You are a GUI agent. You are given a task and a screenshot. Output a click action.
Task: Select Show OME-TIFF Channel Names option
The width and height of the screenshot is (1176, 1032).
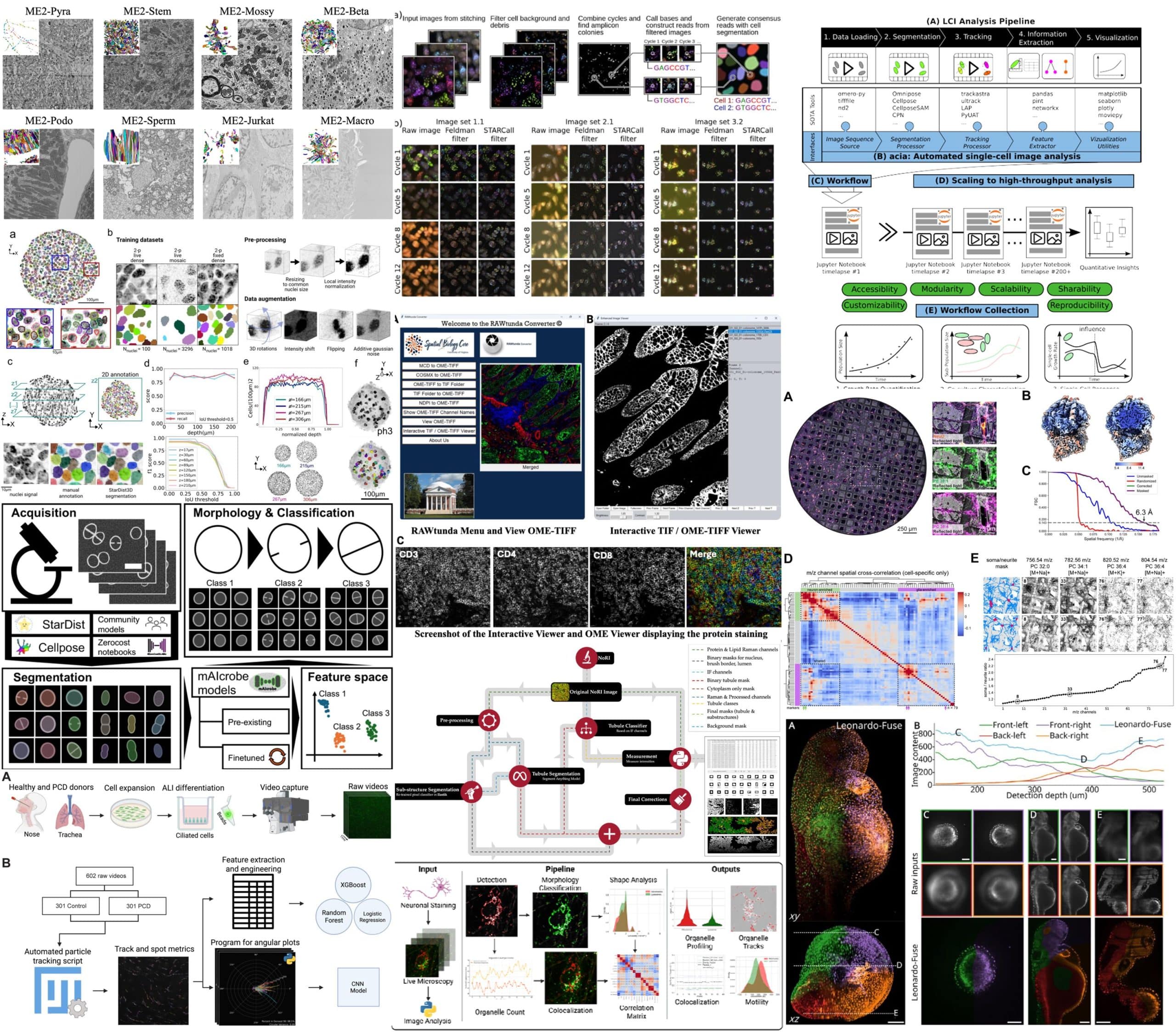click(439, 412)
